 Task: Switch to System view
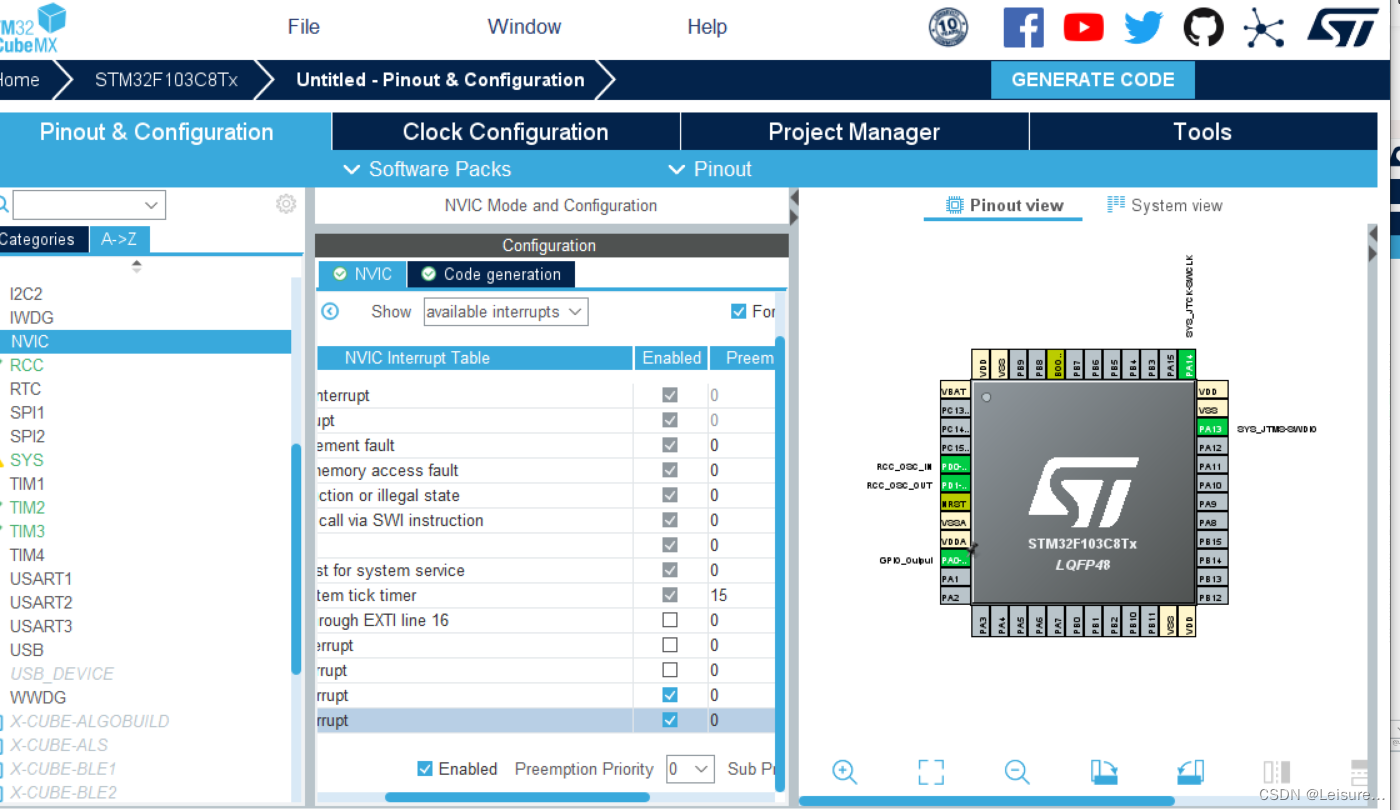coord(1165,205)
